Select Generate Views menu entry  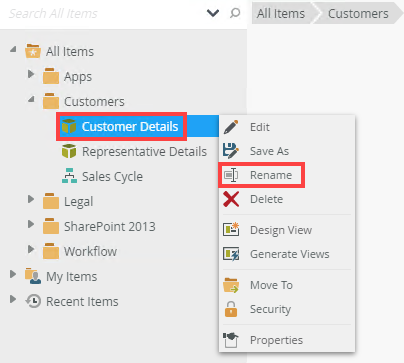[287, 254]
